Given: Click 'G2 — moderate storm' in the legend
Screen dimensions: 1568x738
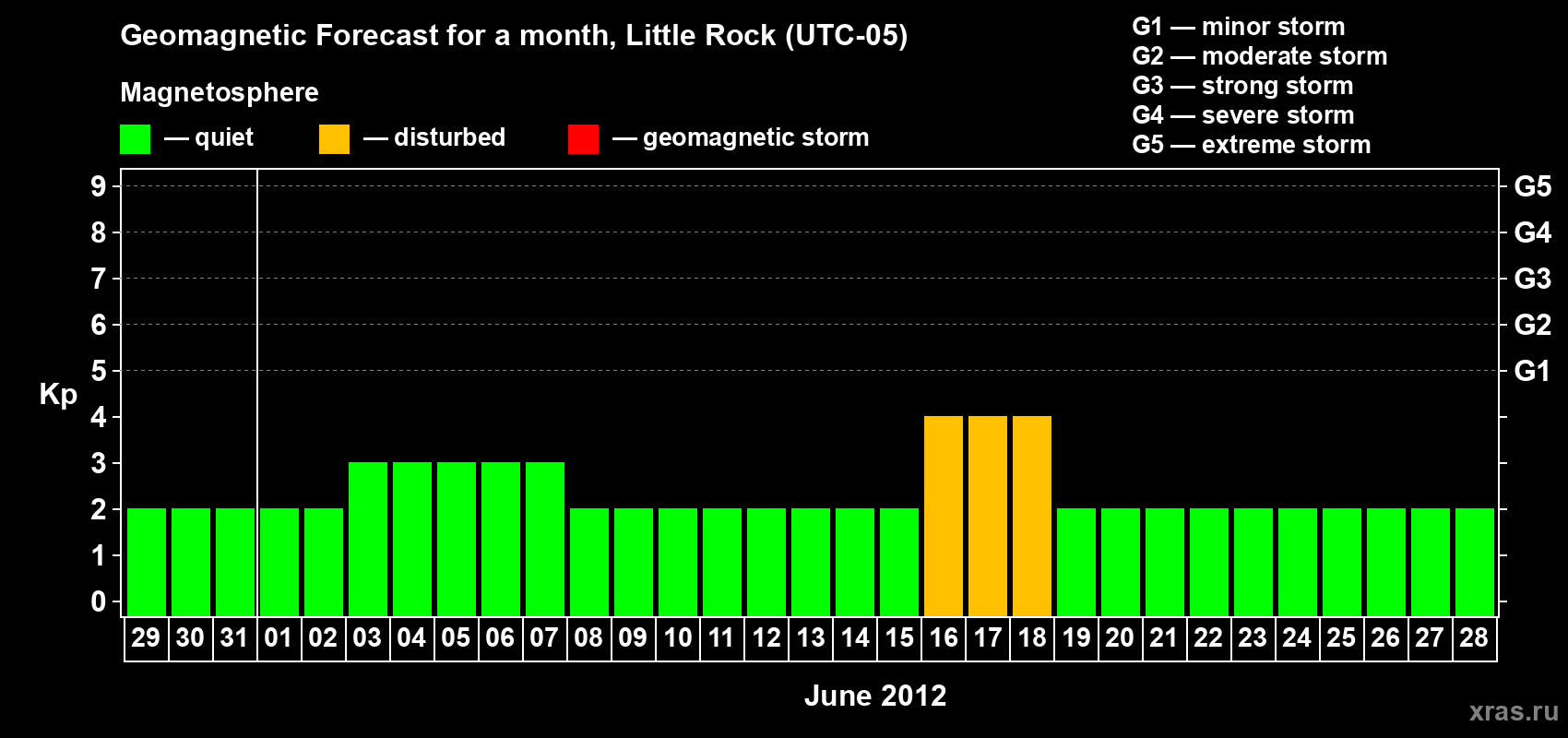Looking at the screenshot, I should 1260,56.
